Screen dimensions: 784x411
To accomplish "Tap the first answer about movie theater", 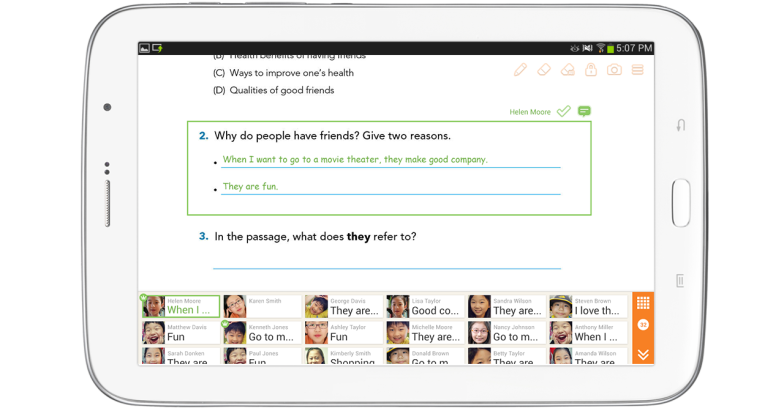I will click(355, 160).
